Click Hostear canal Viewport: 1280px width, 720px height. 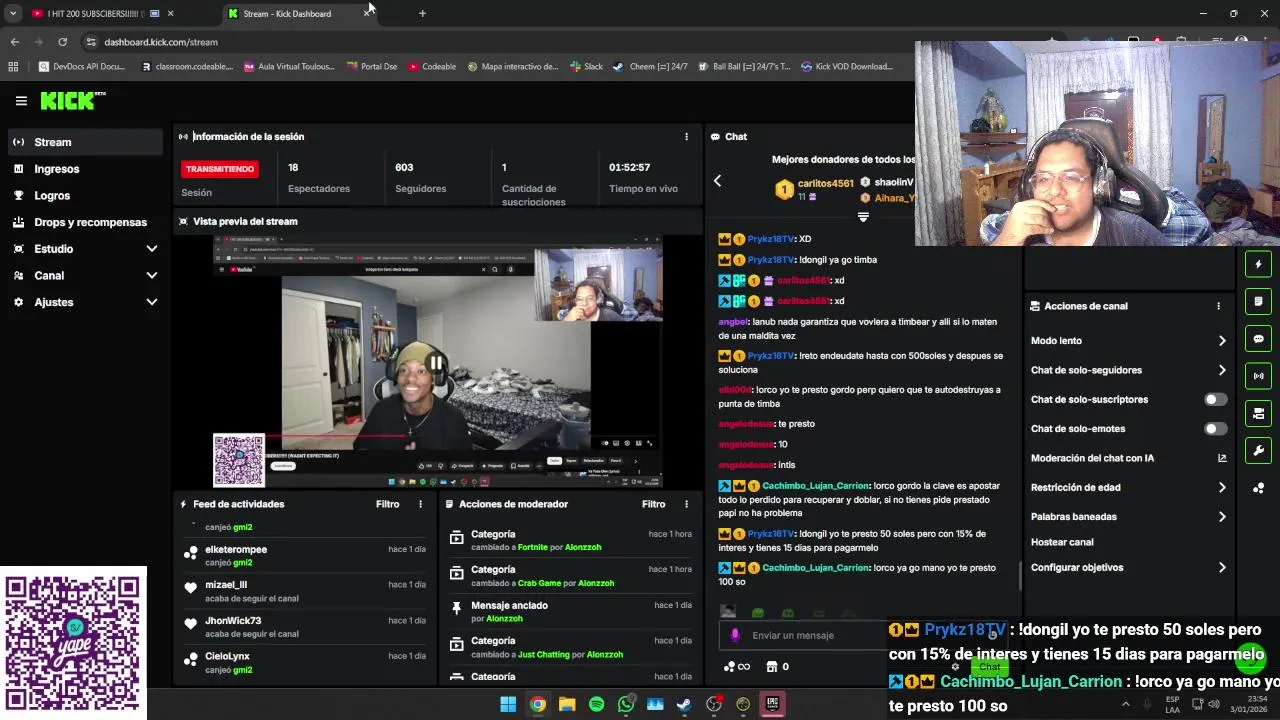tap(1062, 542)
